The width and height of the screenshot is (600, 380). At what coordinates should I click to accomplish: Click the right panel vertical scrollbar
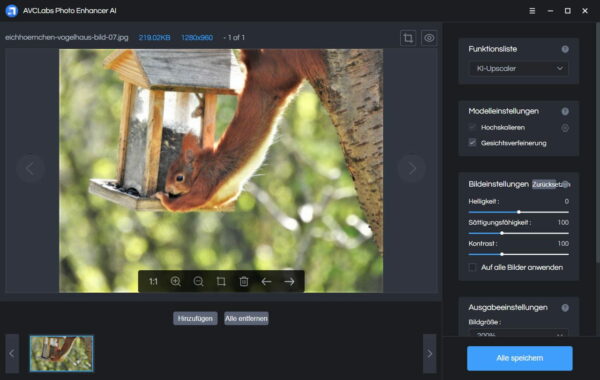coord(598,142)
